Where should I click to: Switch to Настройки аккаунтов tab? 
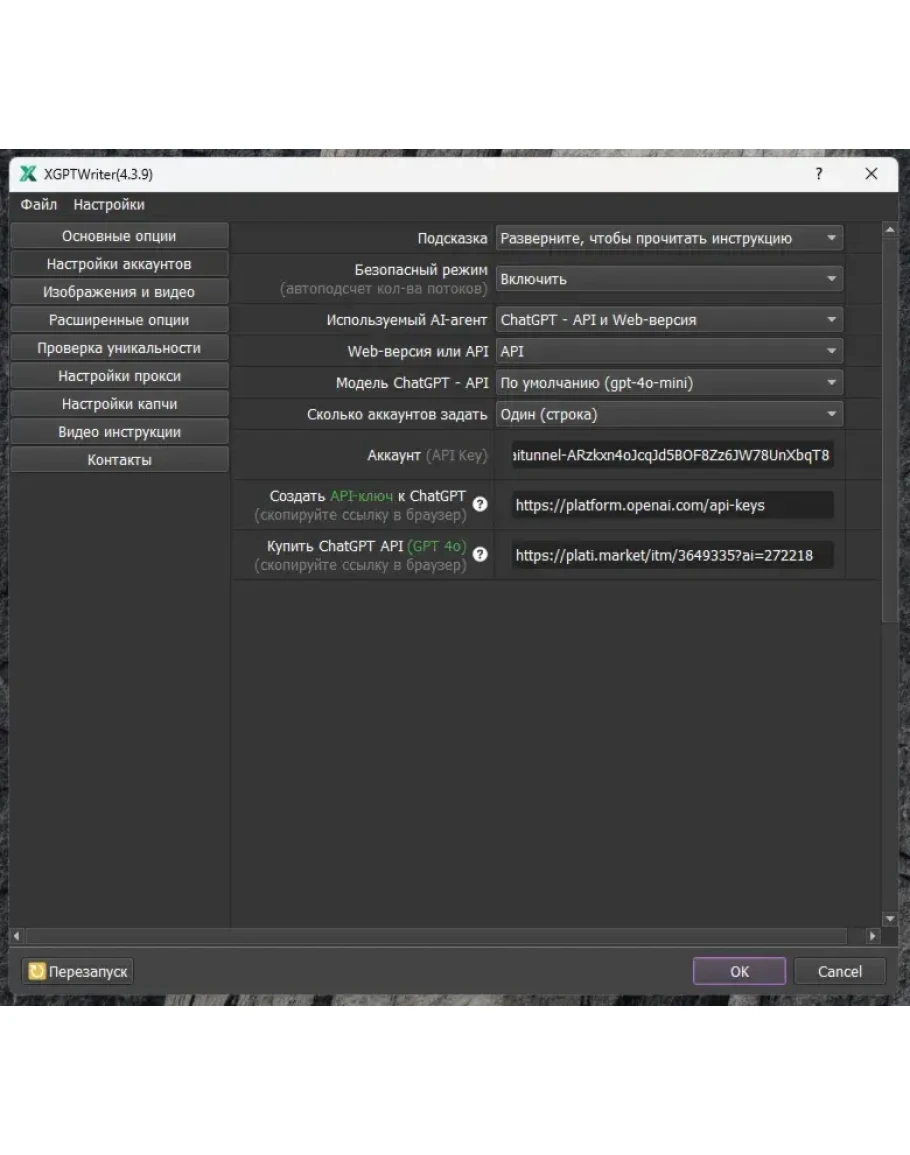click(x=119, y=264)
